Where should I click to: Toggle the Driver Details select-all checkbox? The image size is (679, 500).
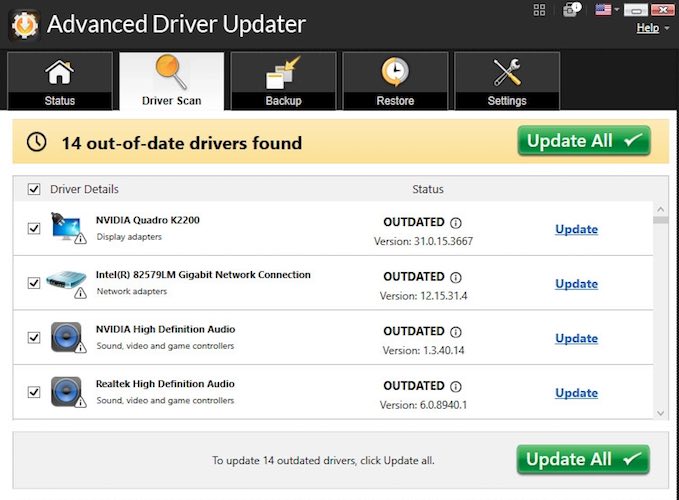[34, 189]
